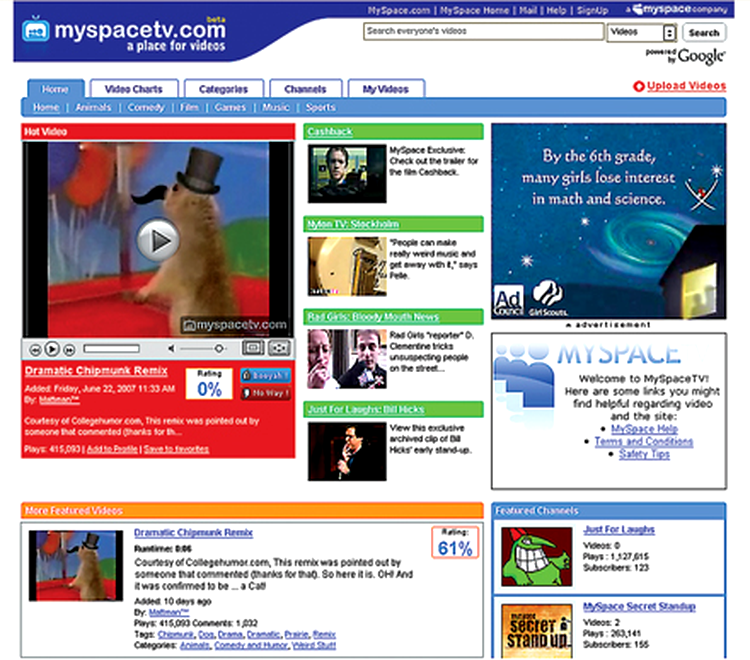This screenshot has width=750, height=660.
Task: Open Dramatic Chipmunk thumbnail in More Featured Videos
Action: pyautogui.click(x=76, y=565)
